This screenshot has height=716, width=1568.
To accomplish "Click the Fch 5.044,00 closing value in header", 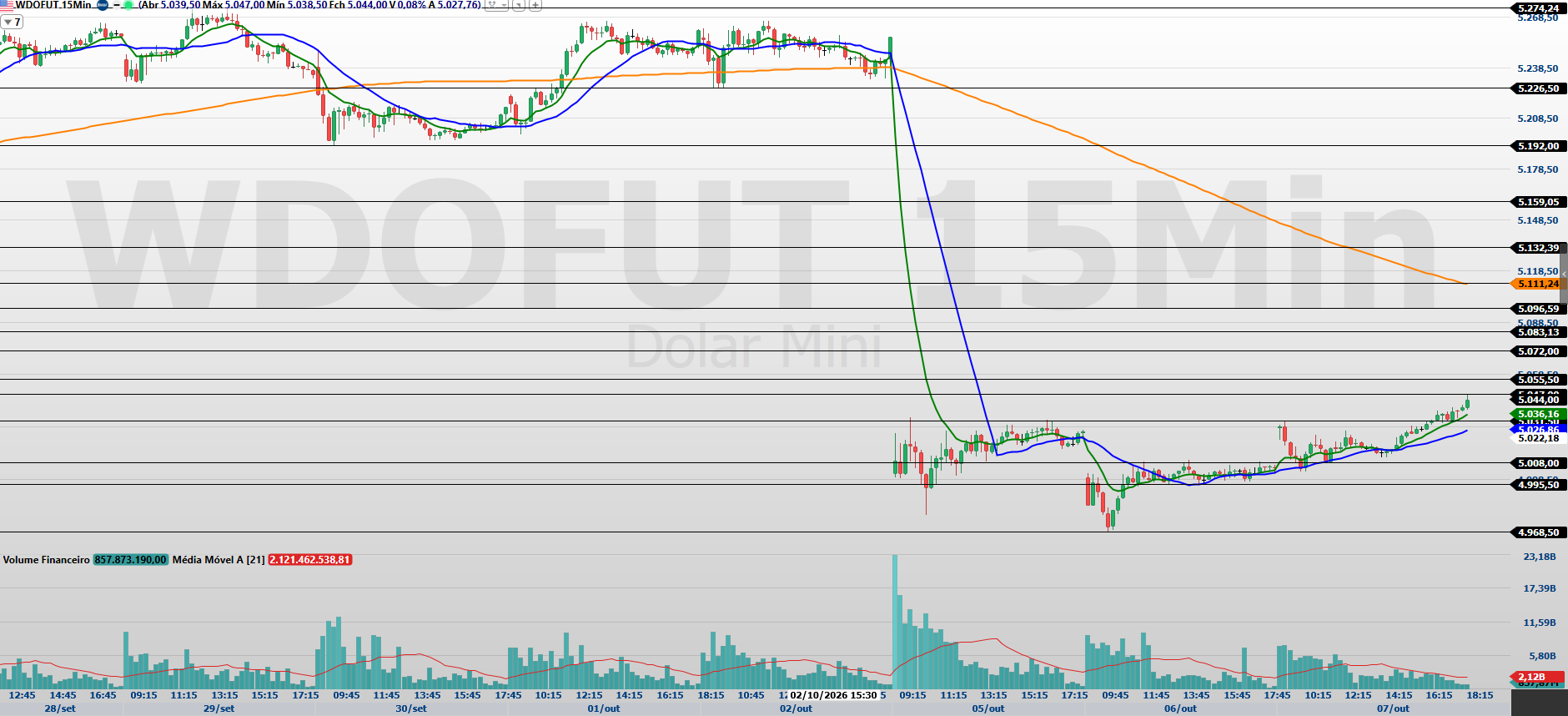I will click(x=359, y=5).
